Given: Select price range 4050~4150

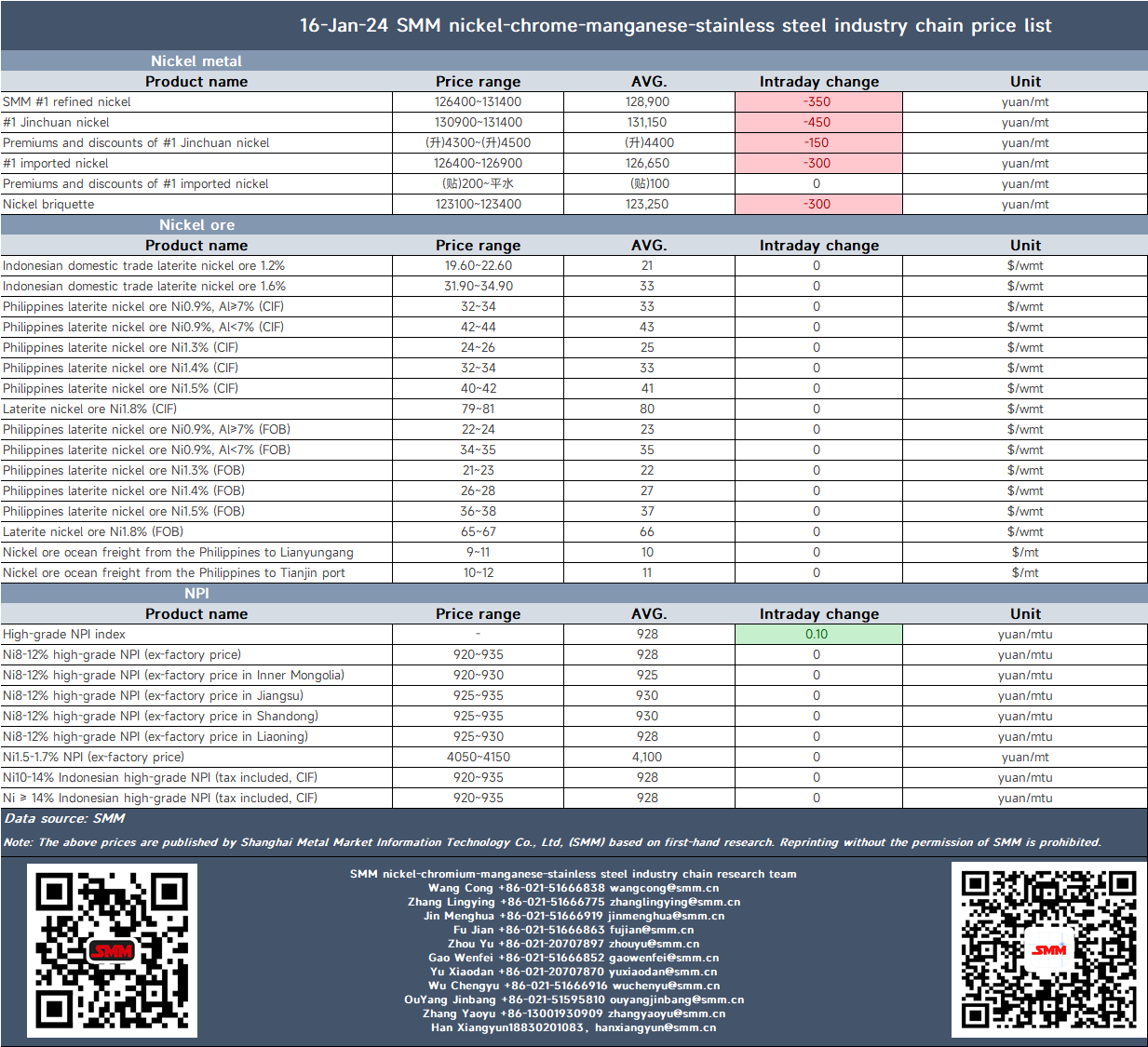Looking at the screenshot, I should click(x=478, y=757).
